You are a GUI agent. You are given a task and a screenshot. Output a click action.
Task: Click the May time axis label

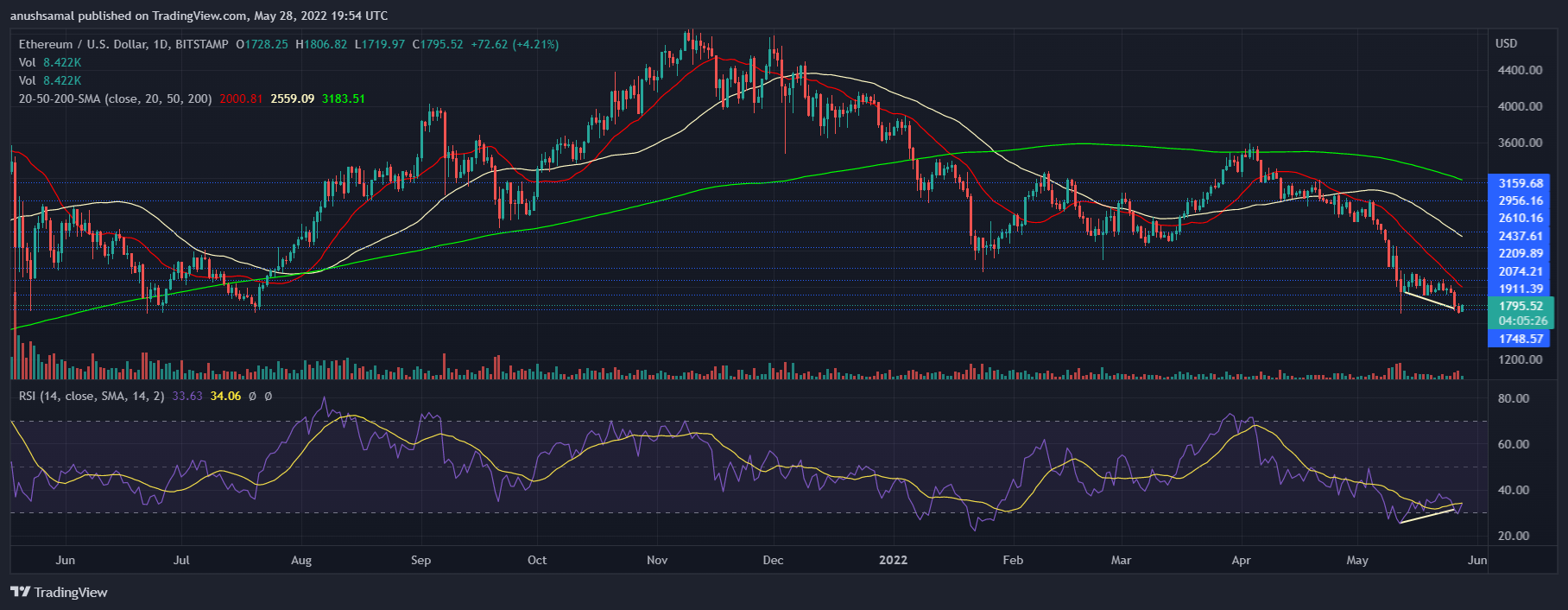1357,560
